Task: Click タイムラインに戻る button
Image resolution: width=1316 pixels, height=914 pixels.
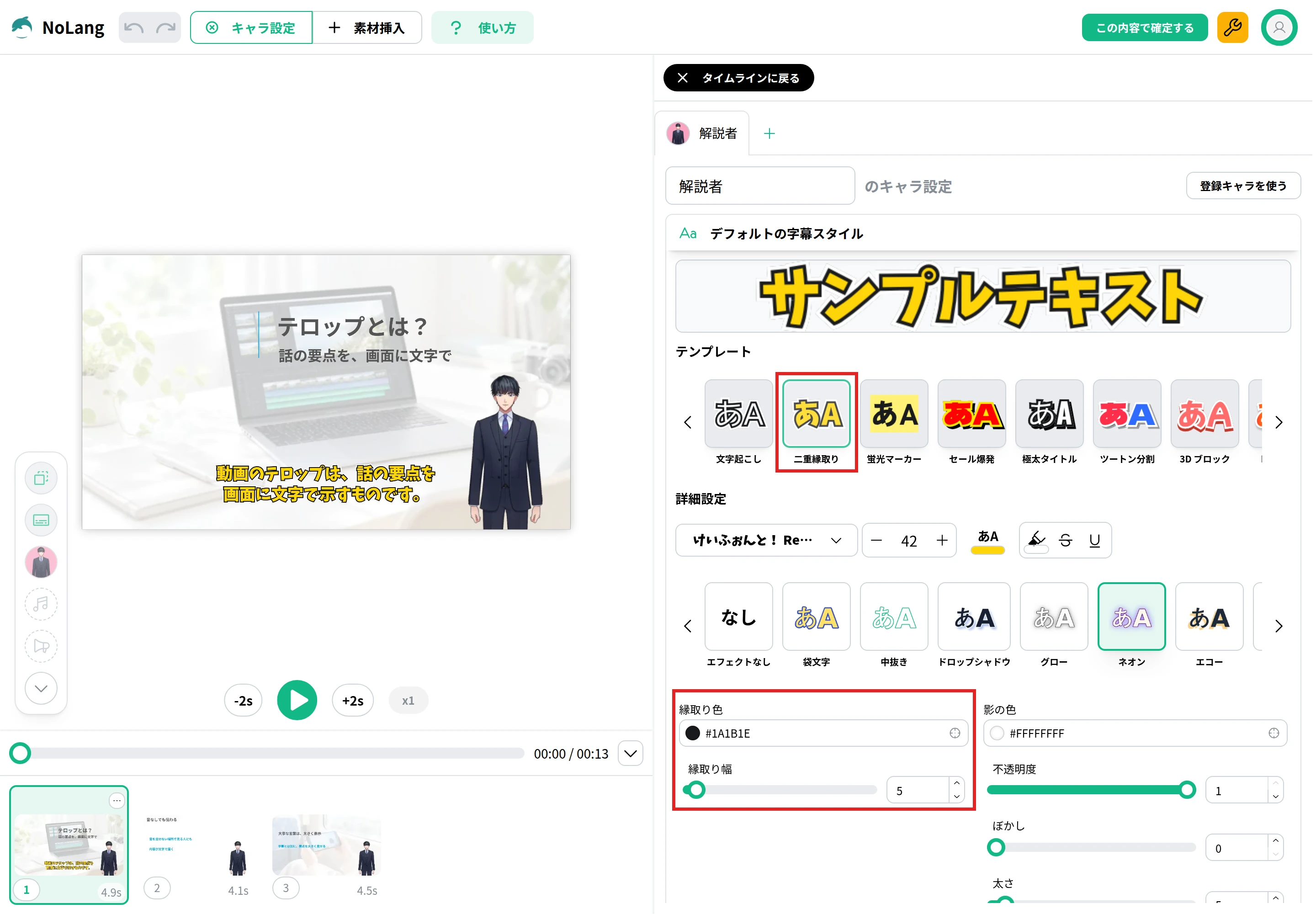Action: (x=738, y=78)
